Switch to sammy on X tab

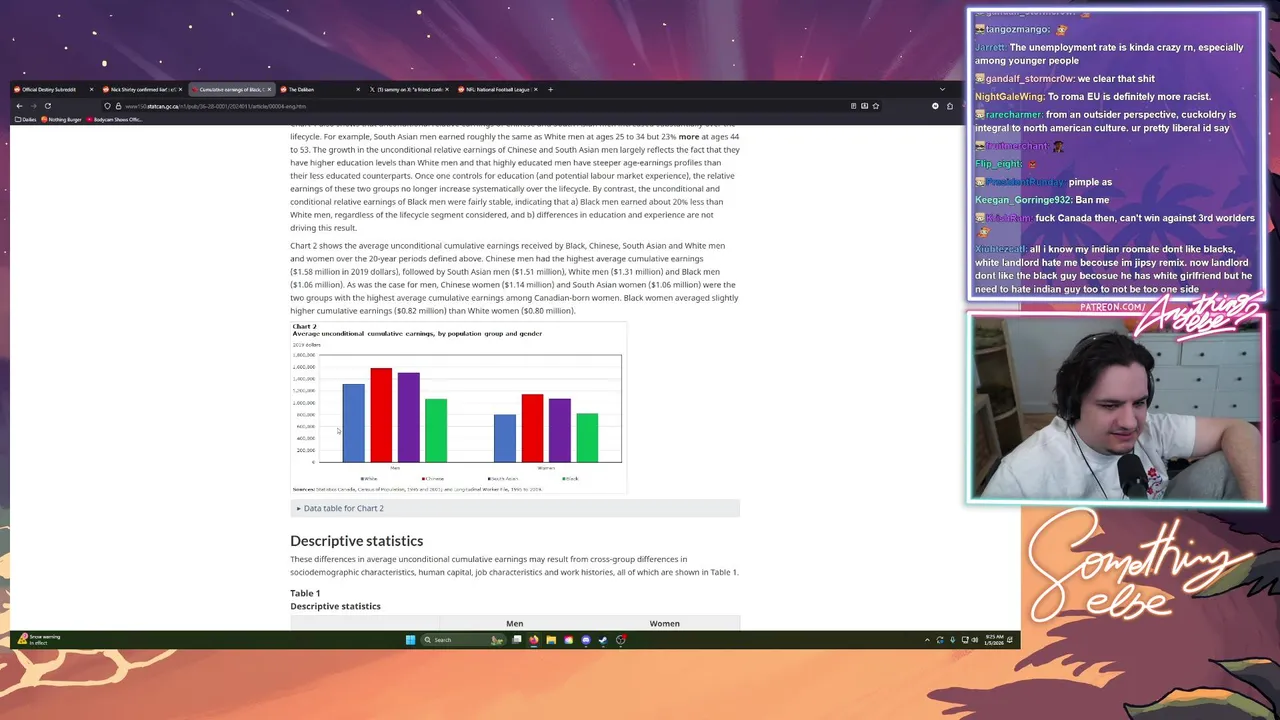pyautogui.click(x=410, y=89)
